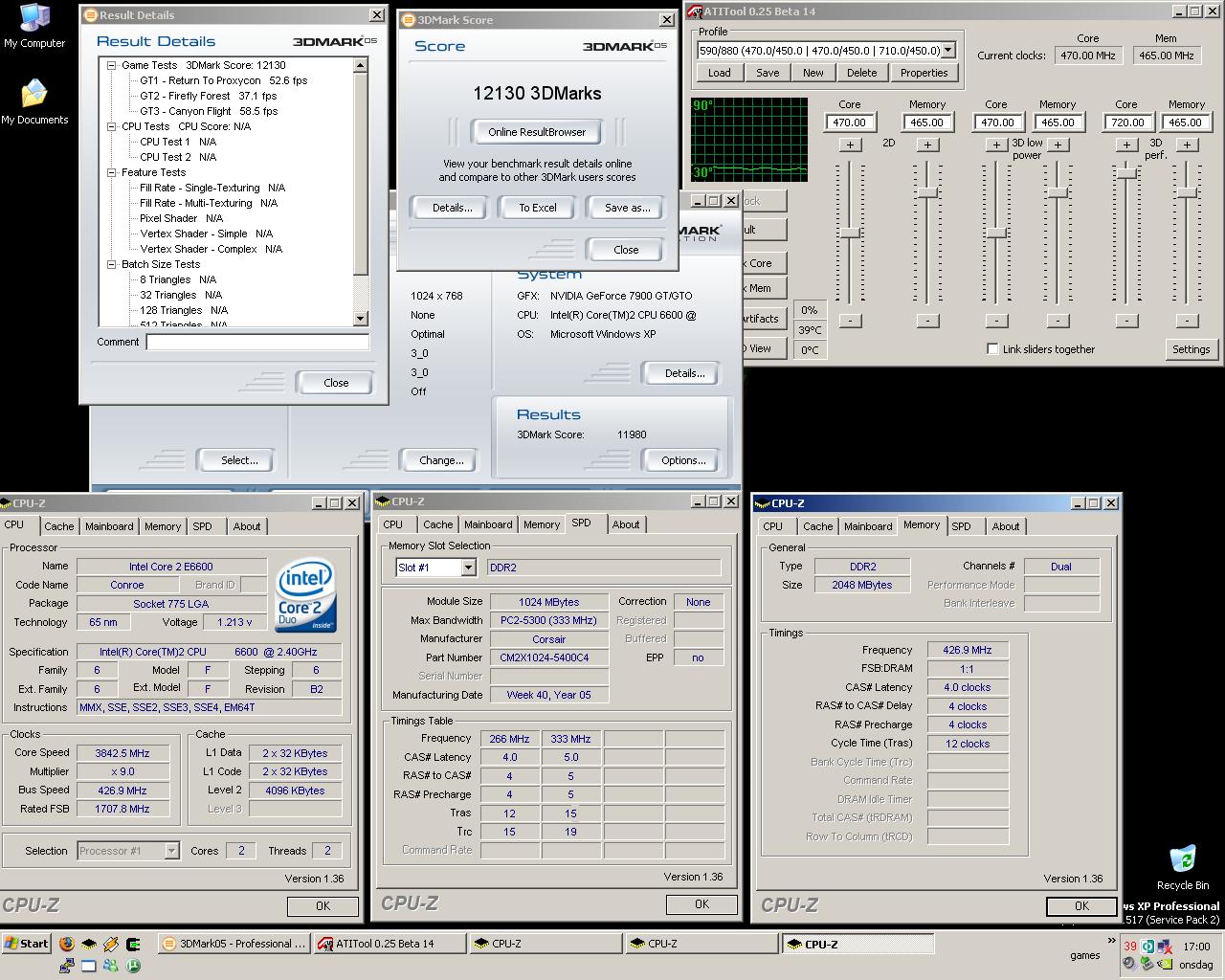
Task: Adjust the 3D perf Core clock slider
Action: (1126, 172)
